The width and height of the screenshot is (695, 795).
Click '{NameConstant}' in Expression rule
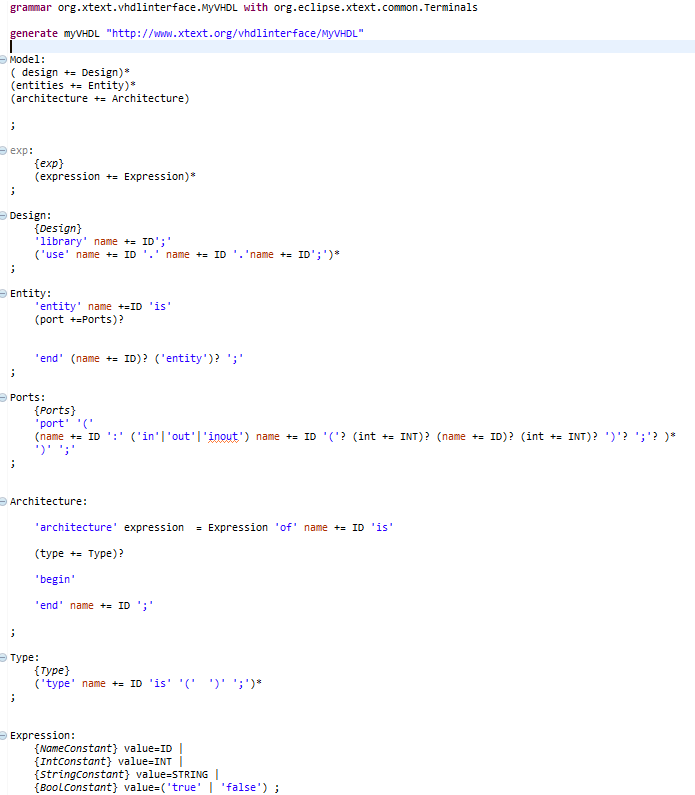(76, 748)
